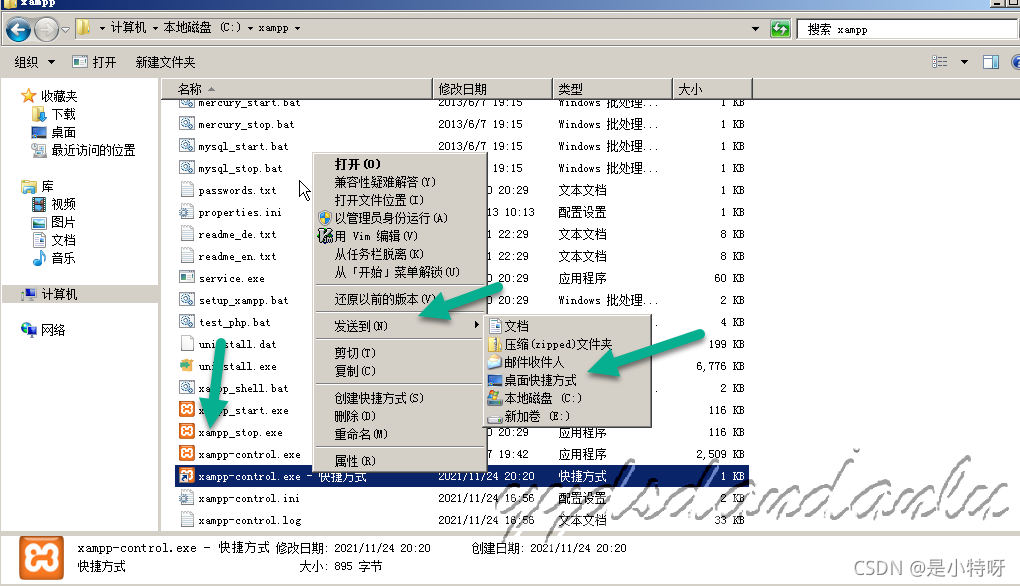Click the xampp-control.ini file icon
Image resolution: width=1020 pixels, height=586 pixels.
click(187, 498)
